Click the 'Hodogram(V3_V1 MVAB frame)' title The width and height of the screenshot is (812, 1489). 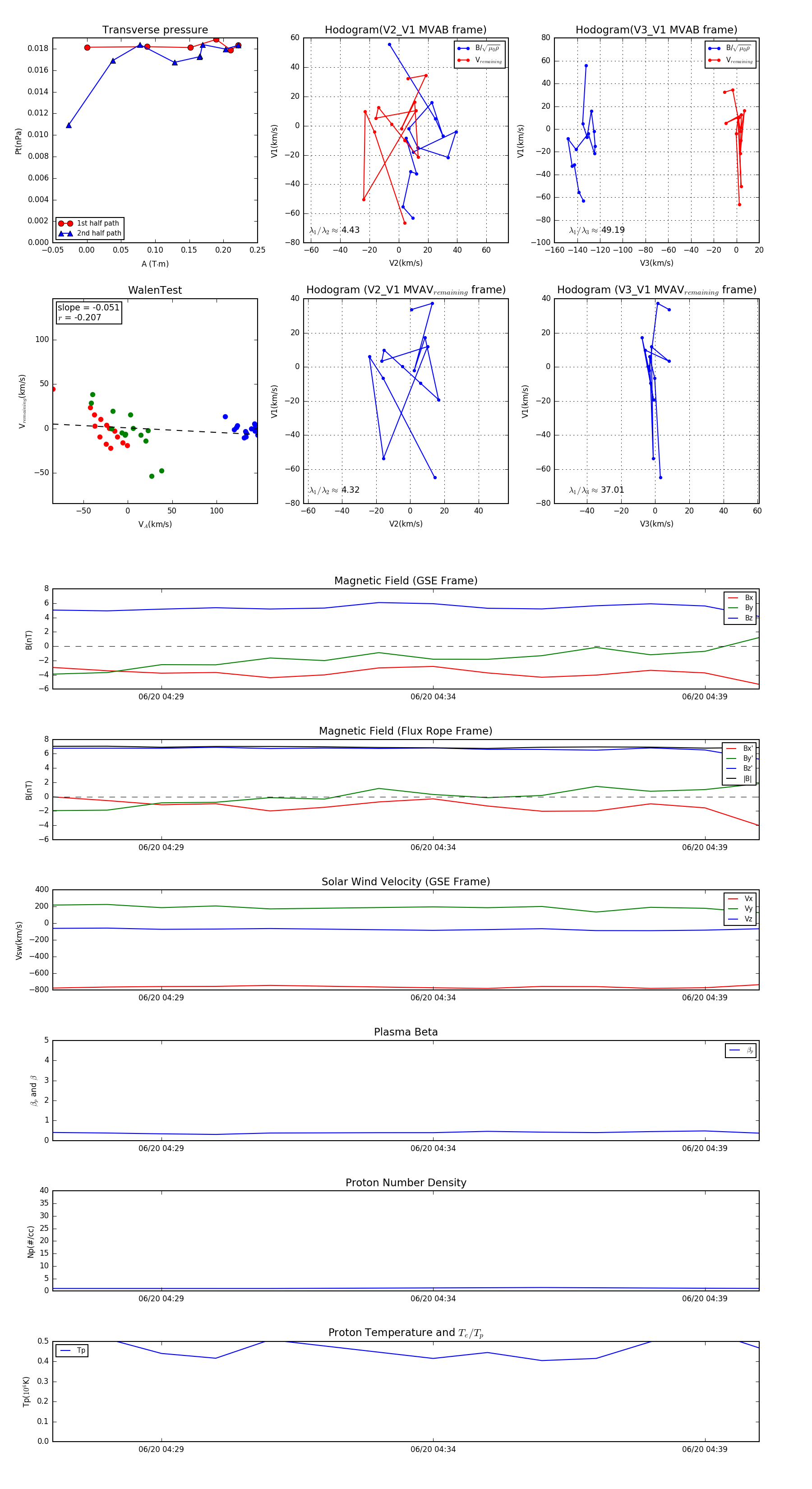[656, 30]
